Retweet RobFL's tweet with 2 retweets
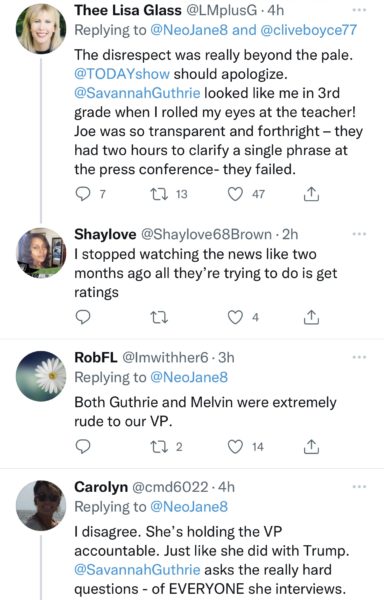This screenshot has height=600, width=384. click(x=159, y=447)
